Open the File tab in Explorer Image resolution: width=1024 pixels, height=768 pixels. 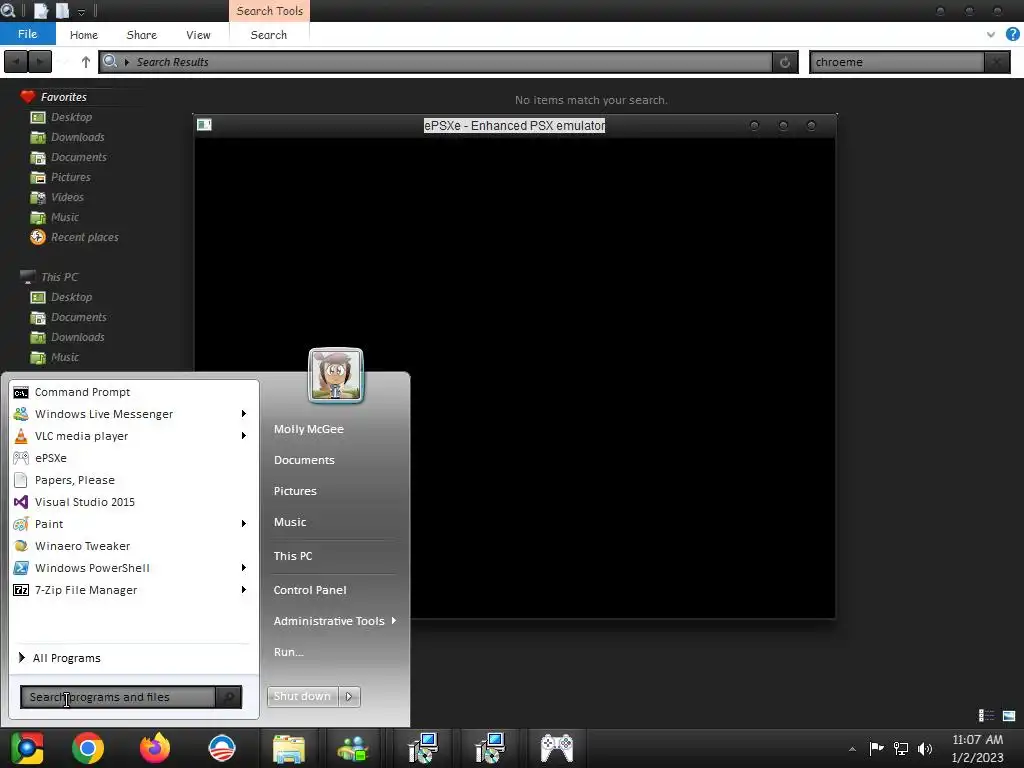click(x=27, y=34)
